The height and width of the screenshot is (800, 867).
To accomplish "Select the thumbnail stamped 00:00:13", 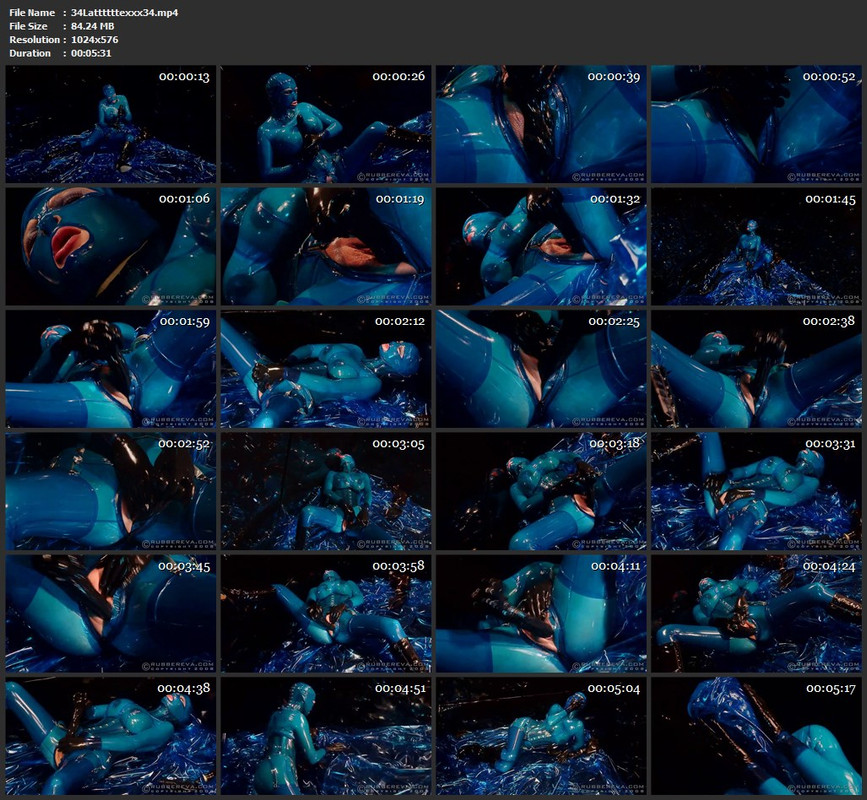I will pyautogui.click(x=111, y=124).
